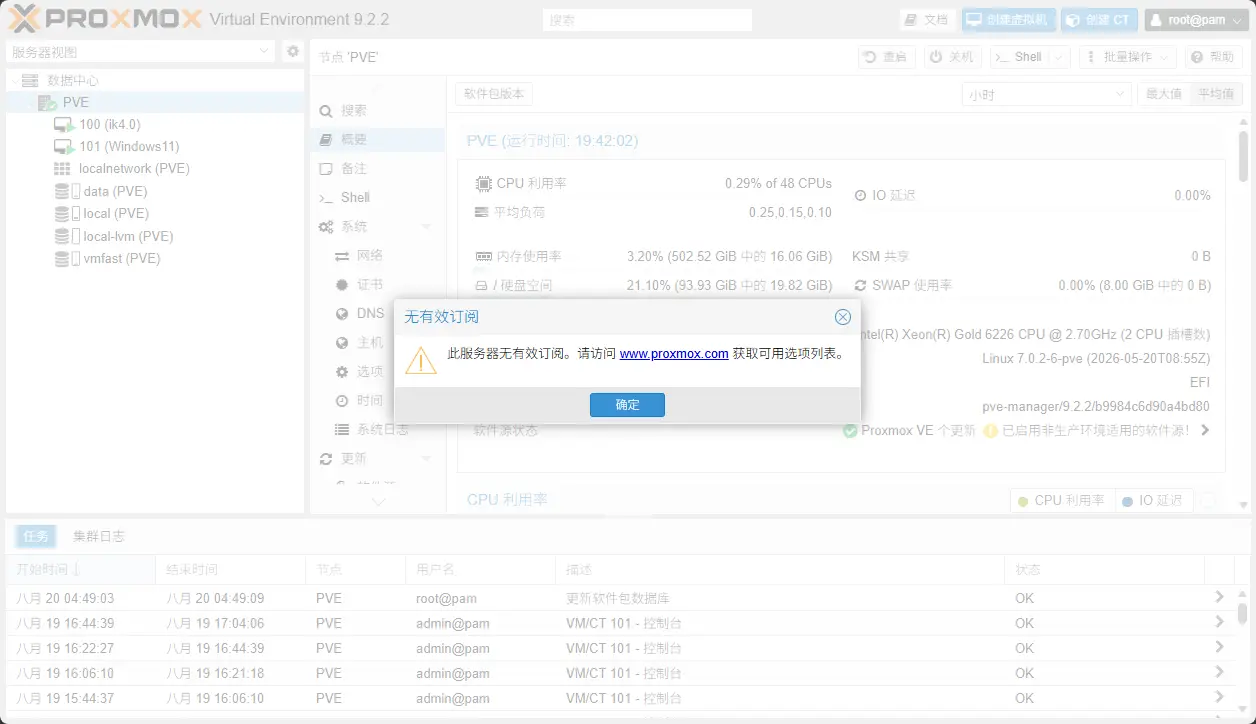This screenshot has height=724, width=1256.
Task: Click the Help button
Action: (x=1213, y=57)
